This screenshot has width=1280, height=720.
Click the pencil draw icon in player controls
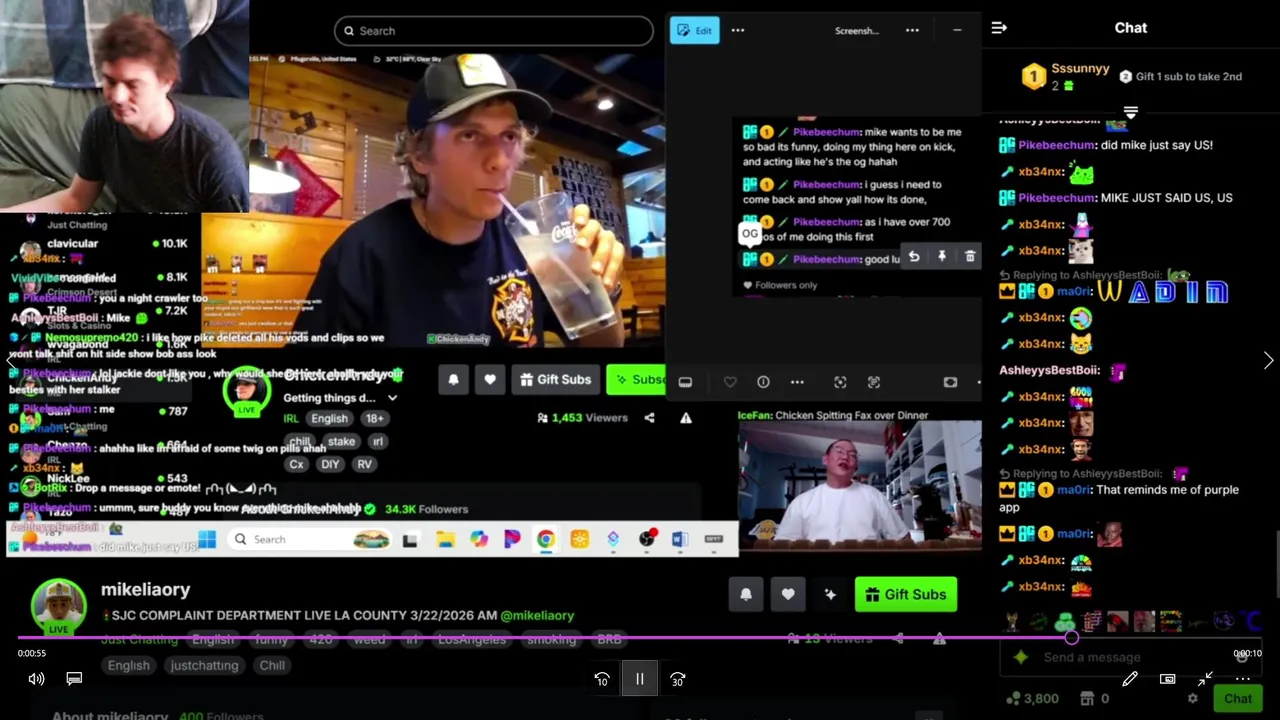point(1130,679)
